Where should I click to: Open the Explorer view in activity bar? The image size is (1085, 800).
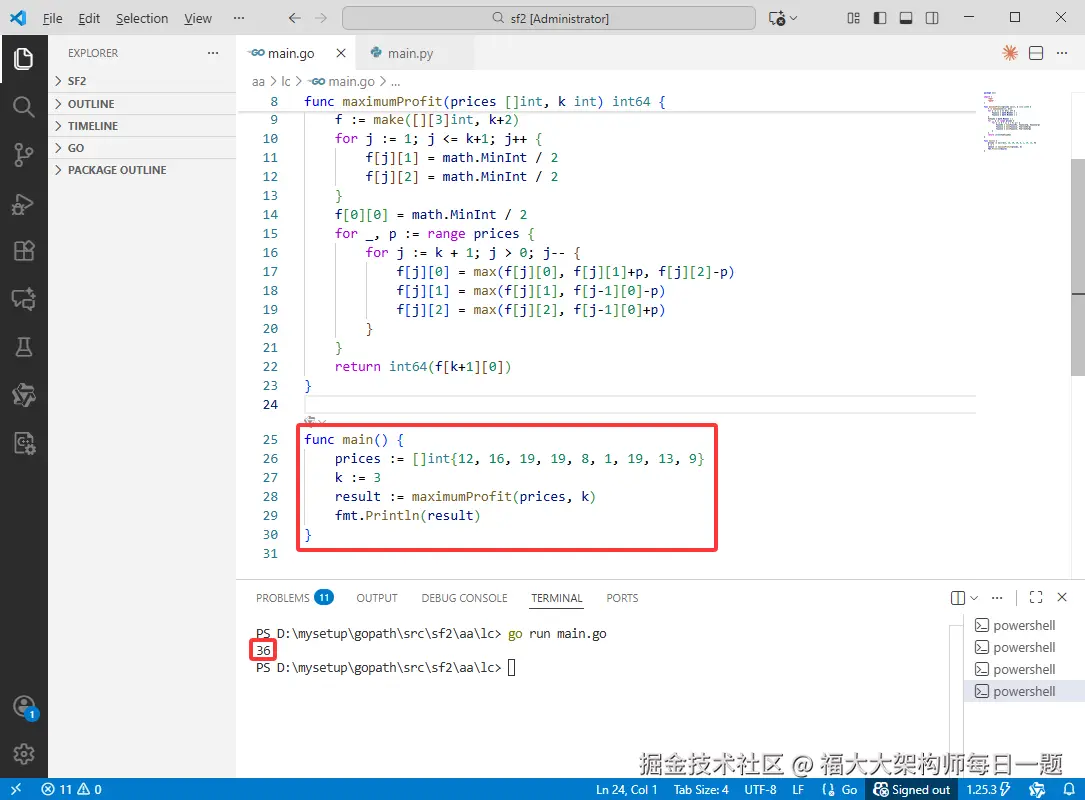click(x=24, y=59)
